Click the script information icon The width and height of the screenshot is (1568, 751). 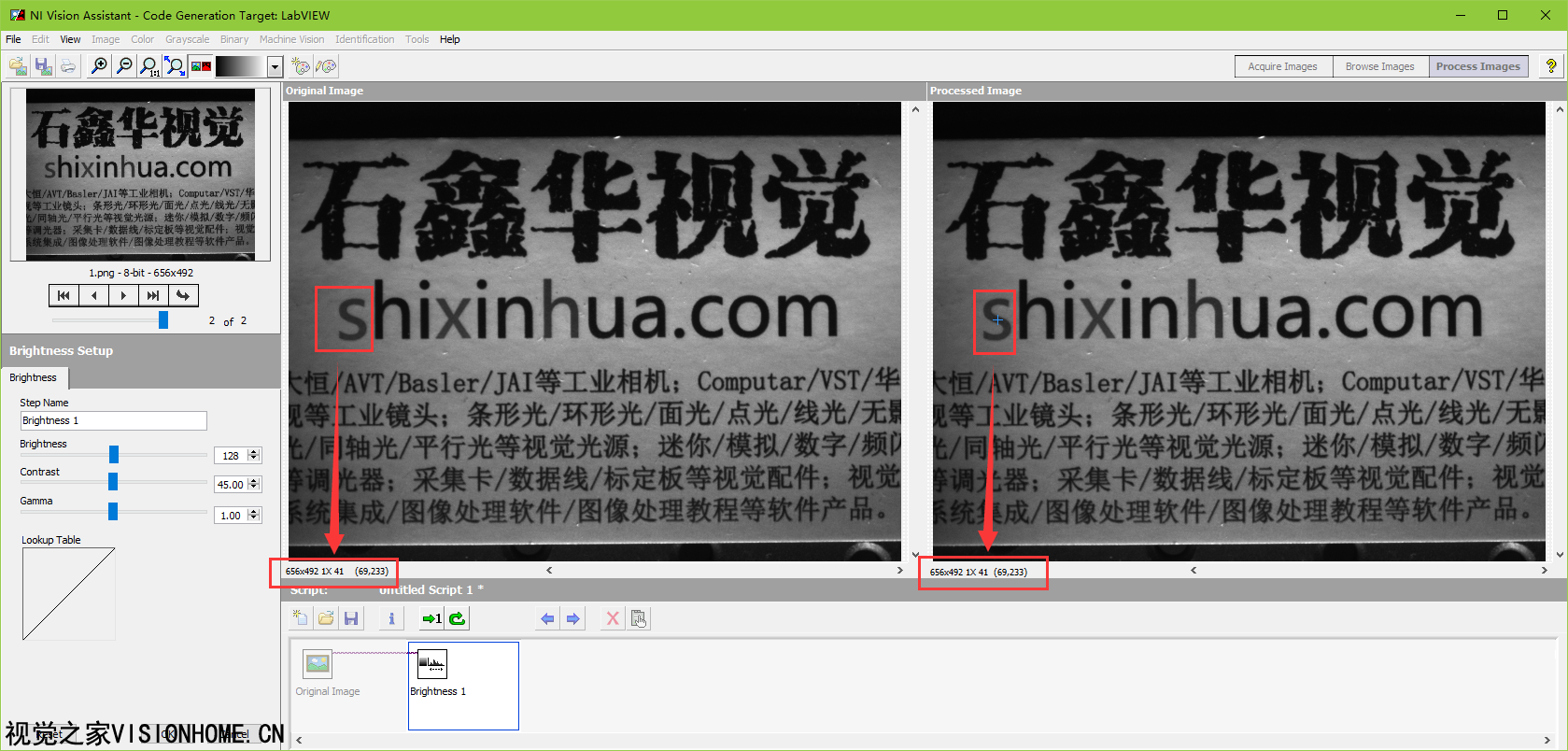tap(391, 618)
